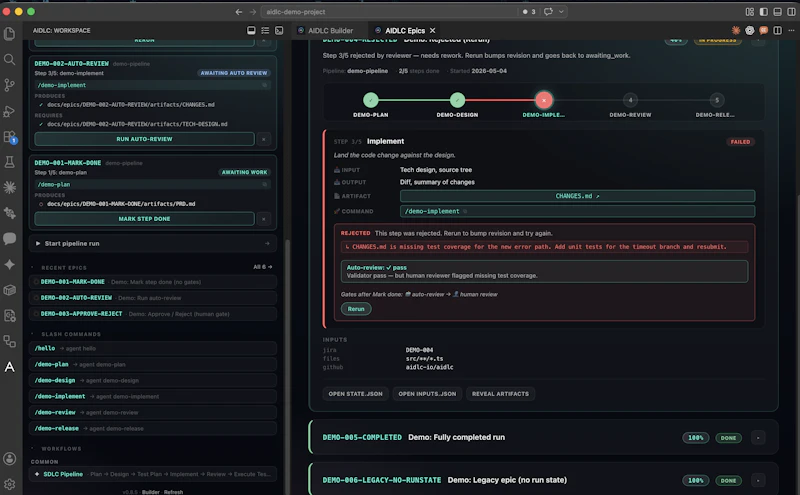Screen dimensions: 800x495
Task: Open the CHANGES.md artifact link
Action: tap(578, 196)
